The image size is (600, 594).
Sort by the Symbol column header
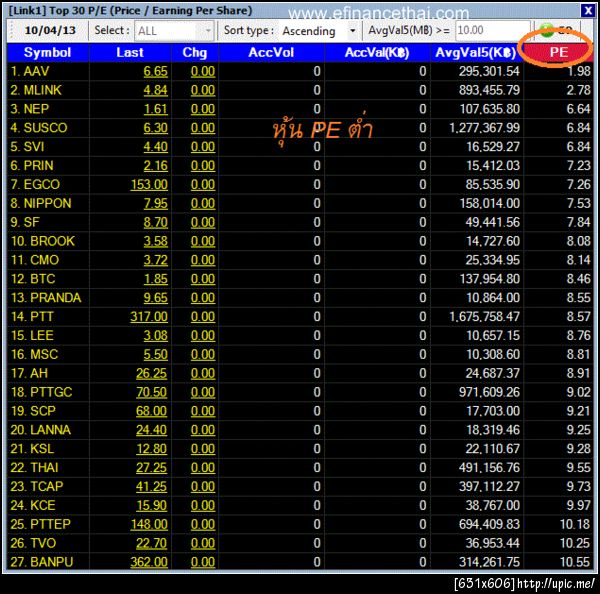(x=47, y=52)
